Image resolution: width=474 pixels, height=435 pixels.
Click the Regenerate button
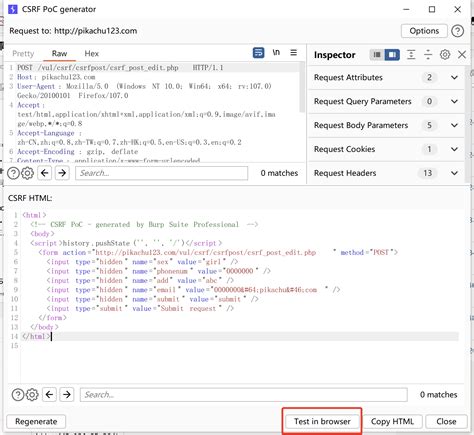point(36,421)
